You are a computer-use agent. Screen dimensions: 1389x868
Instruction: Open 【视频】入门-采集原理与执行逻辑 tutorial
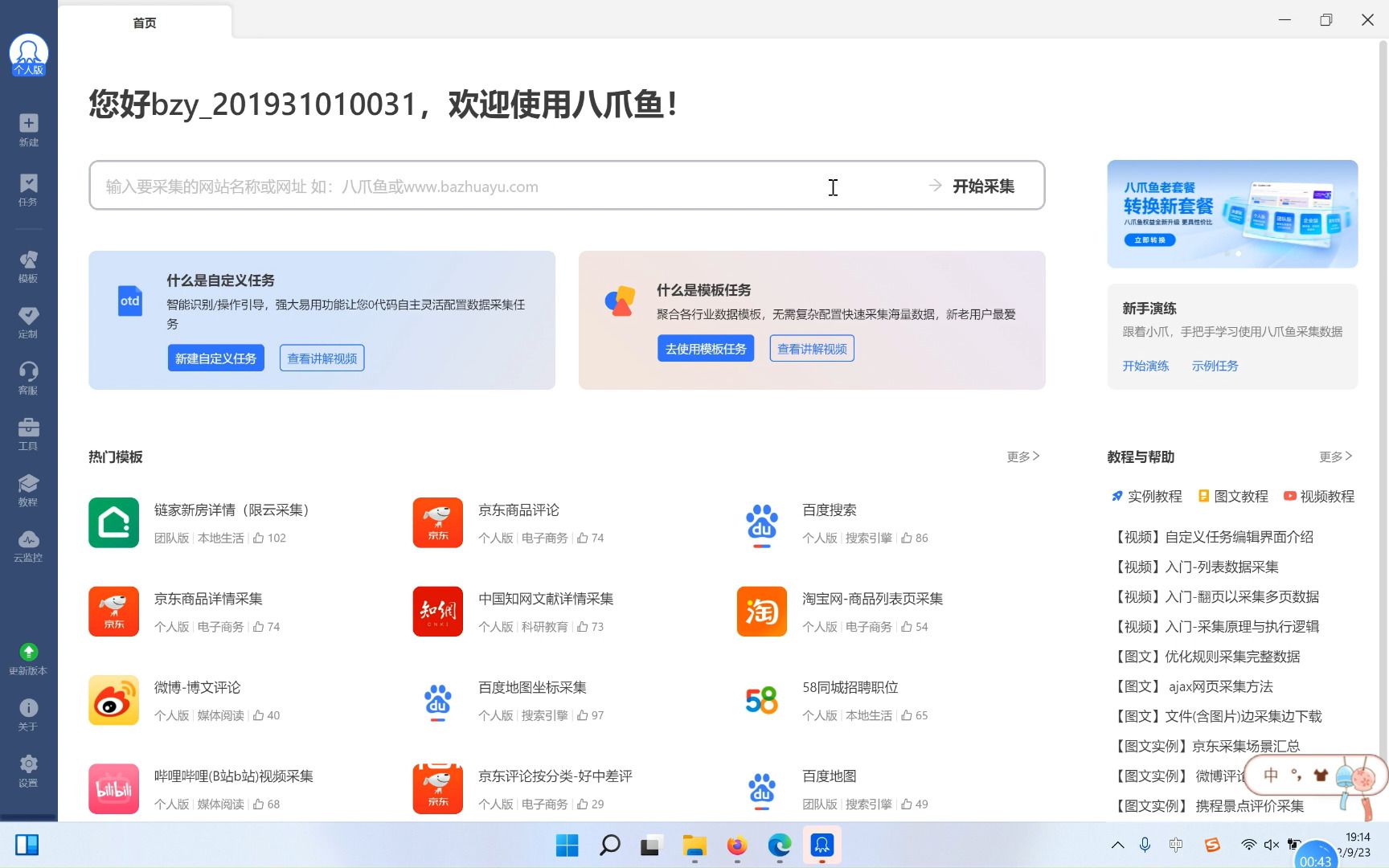1215,626
